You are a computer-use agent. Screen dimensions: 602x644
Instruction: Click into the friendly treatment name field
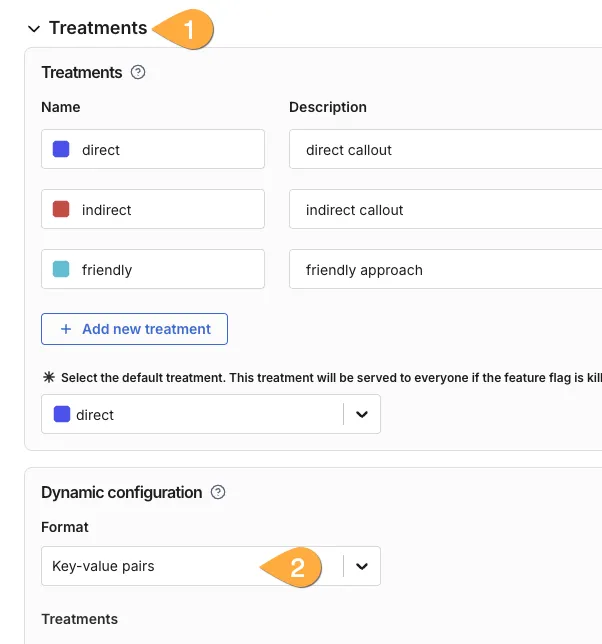(x=165, y=269)
